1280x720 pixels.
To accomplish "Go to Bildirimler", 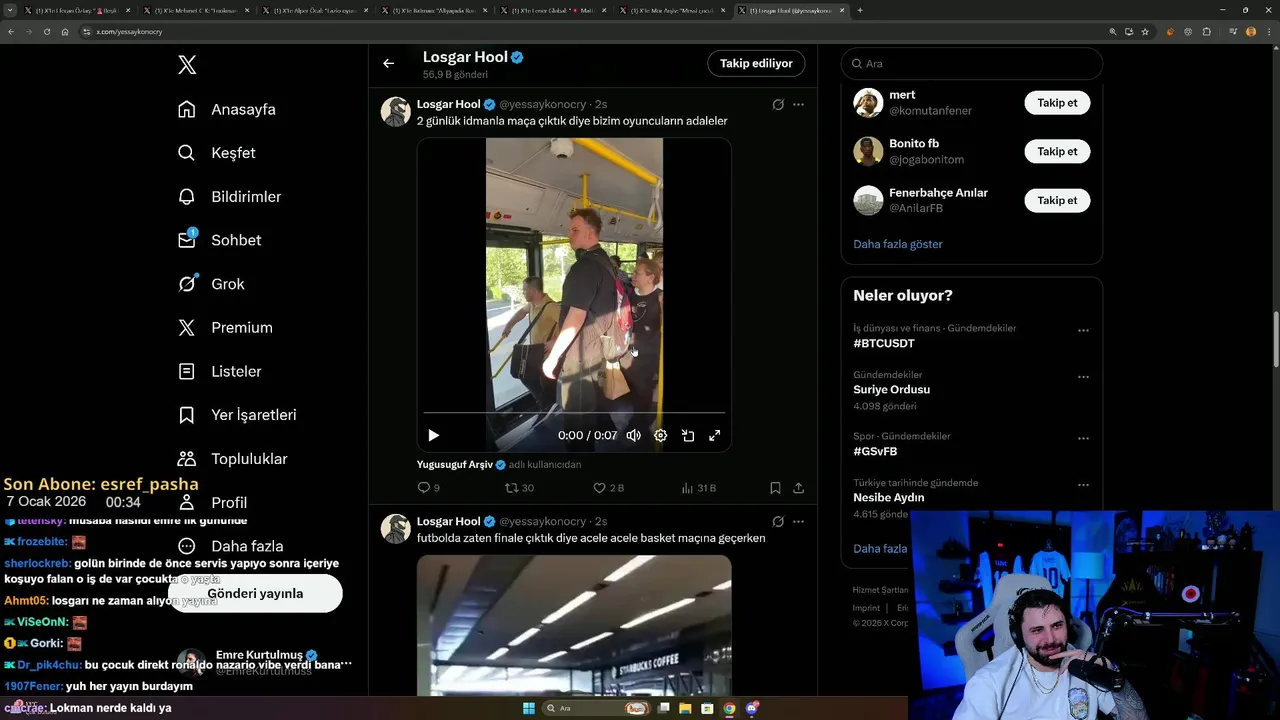I will [229, 197].
